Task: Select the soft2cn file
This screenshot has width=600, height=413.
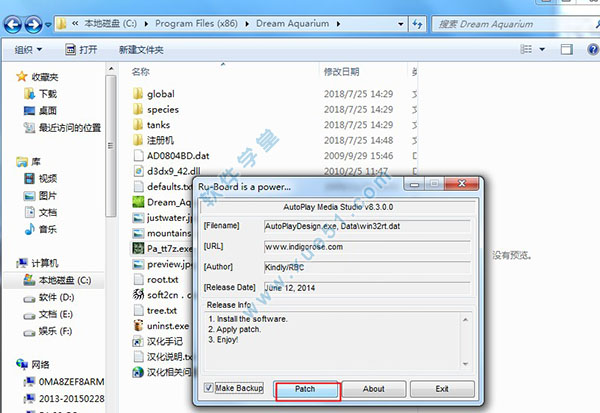Action: [x=162, y=295]
